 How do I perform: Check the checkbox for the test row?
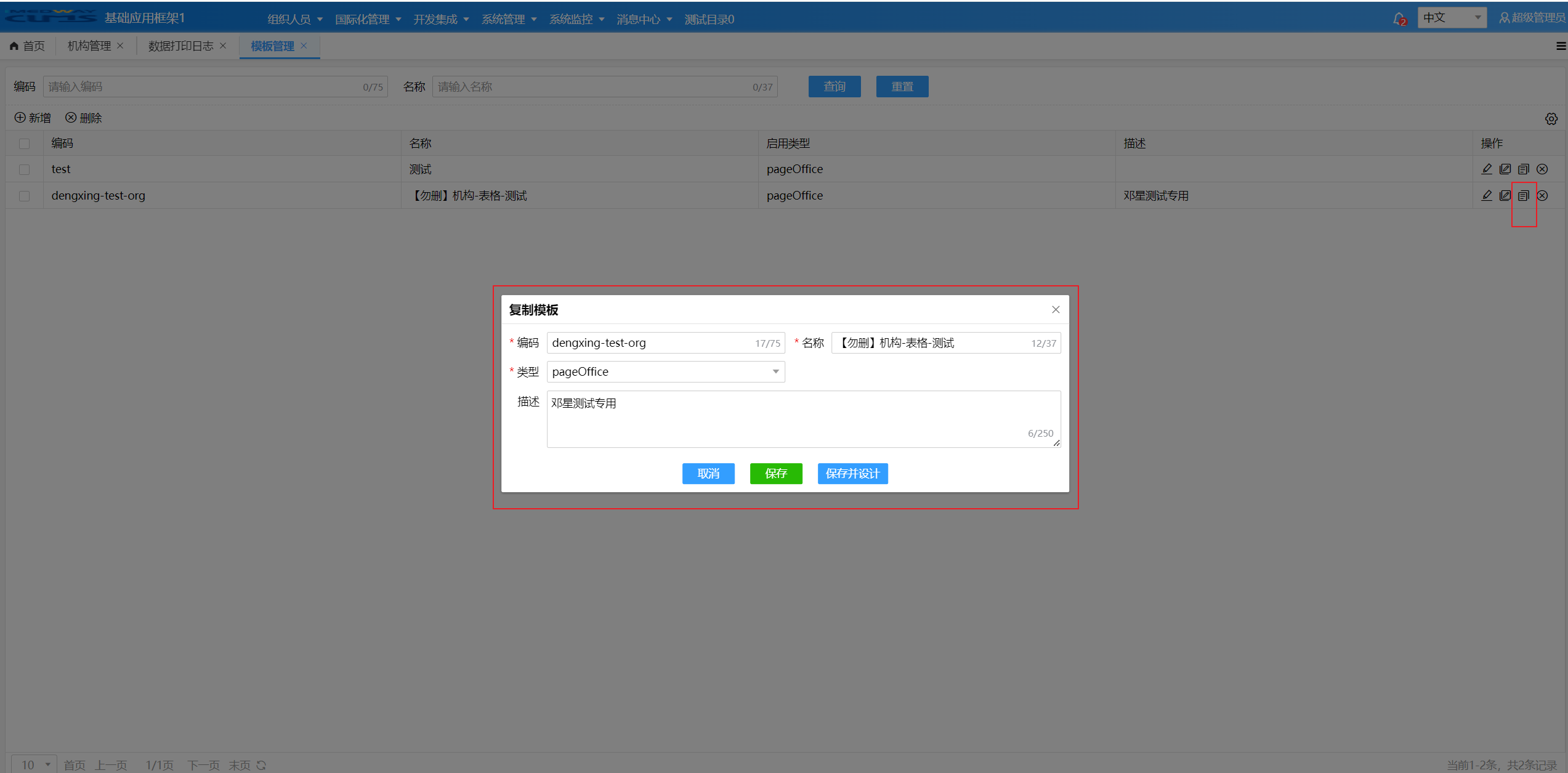[x=25, y=169]
